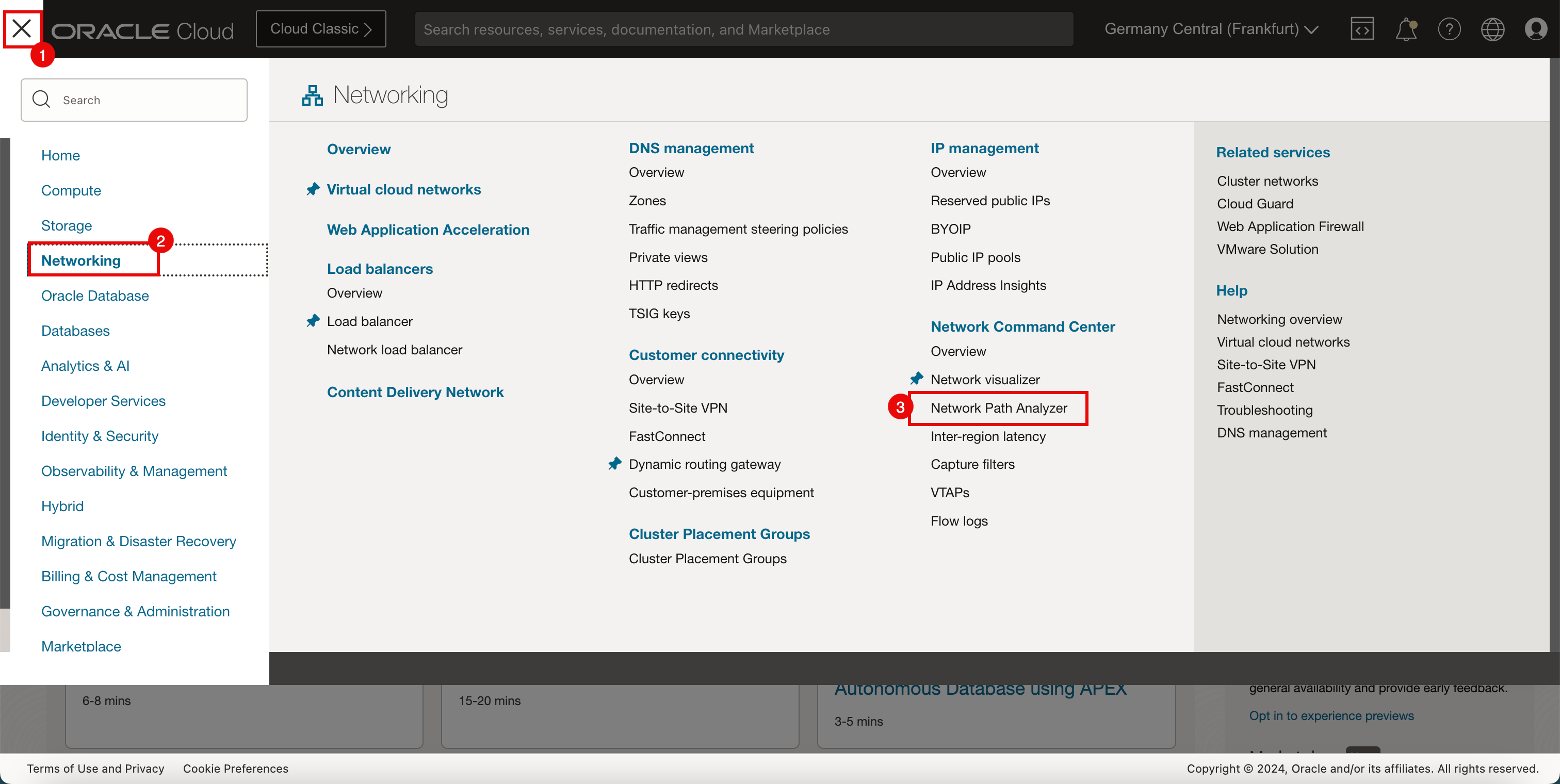Unpin Dynamic routing gateway pin icon
This screenshot has width=1560, height=784.
[x=615, y=464]
